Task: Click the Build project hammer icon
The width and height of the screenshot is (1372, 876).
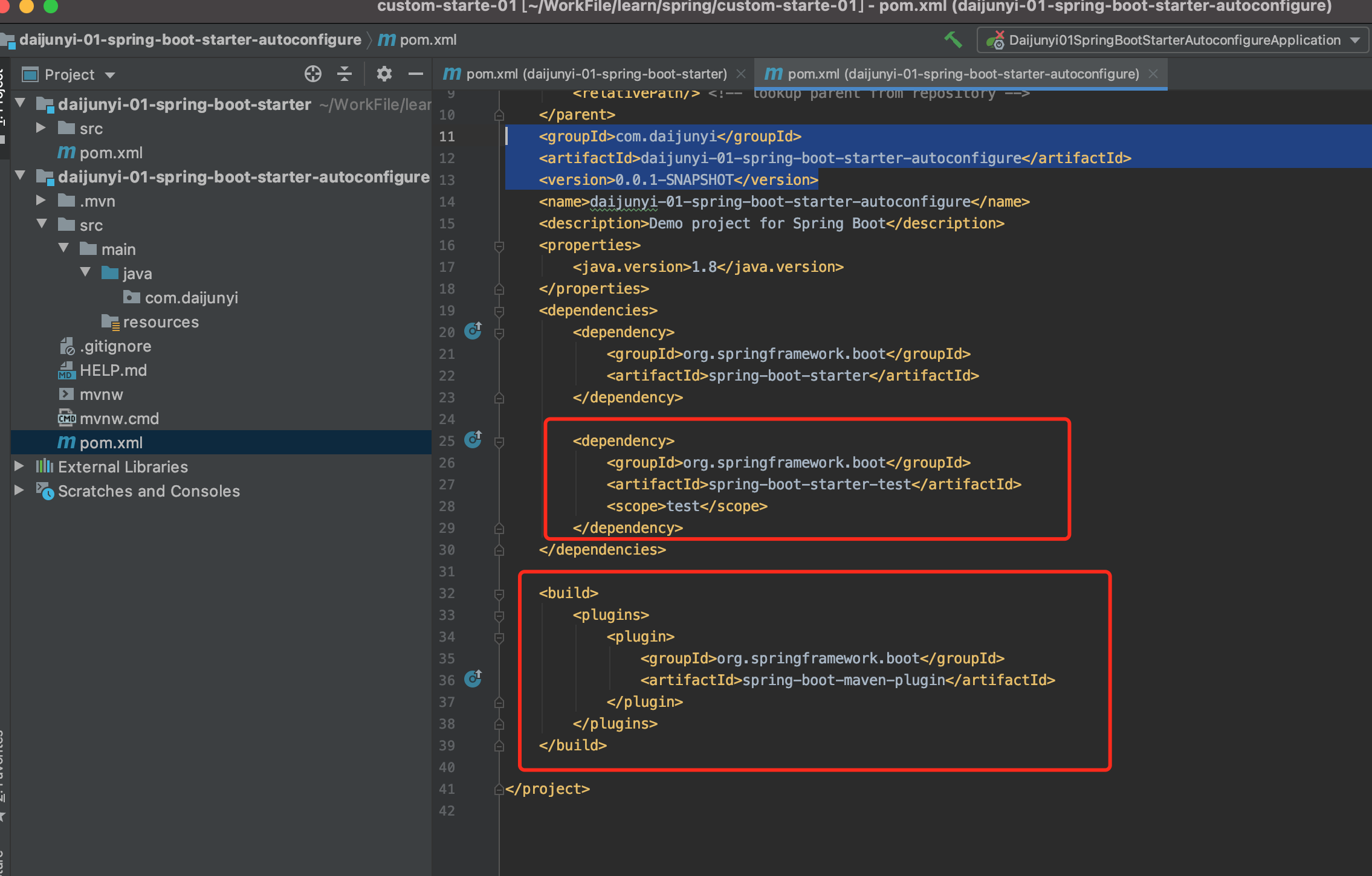Action: (953, 40)
